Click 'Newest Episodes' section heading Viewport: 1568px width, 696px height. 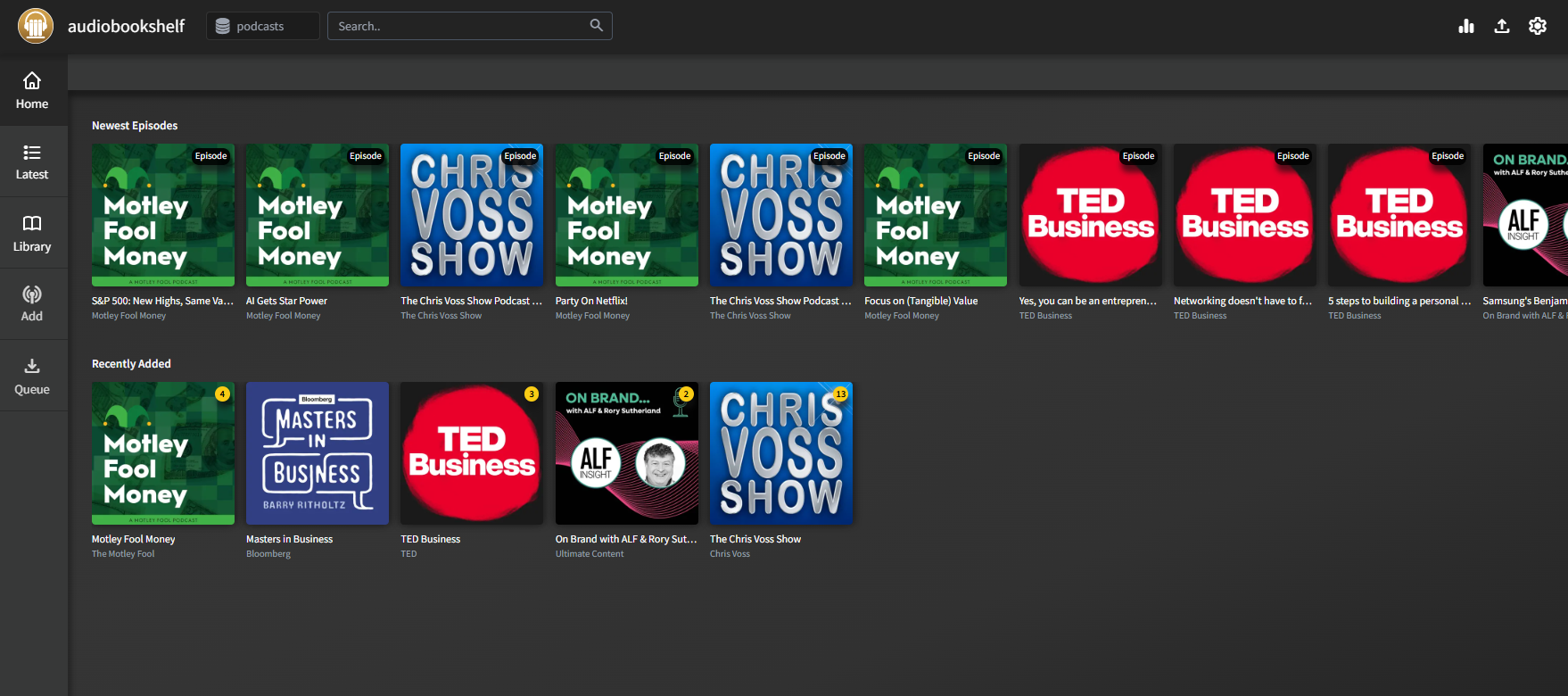[x=135, y=126]
